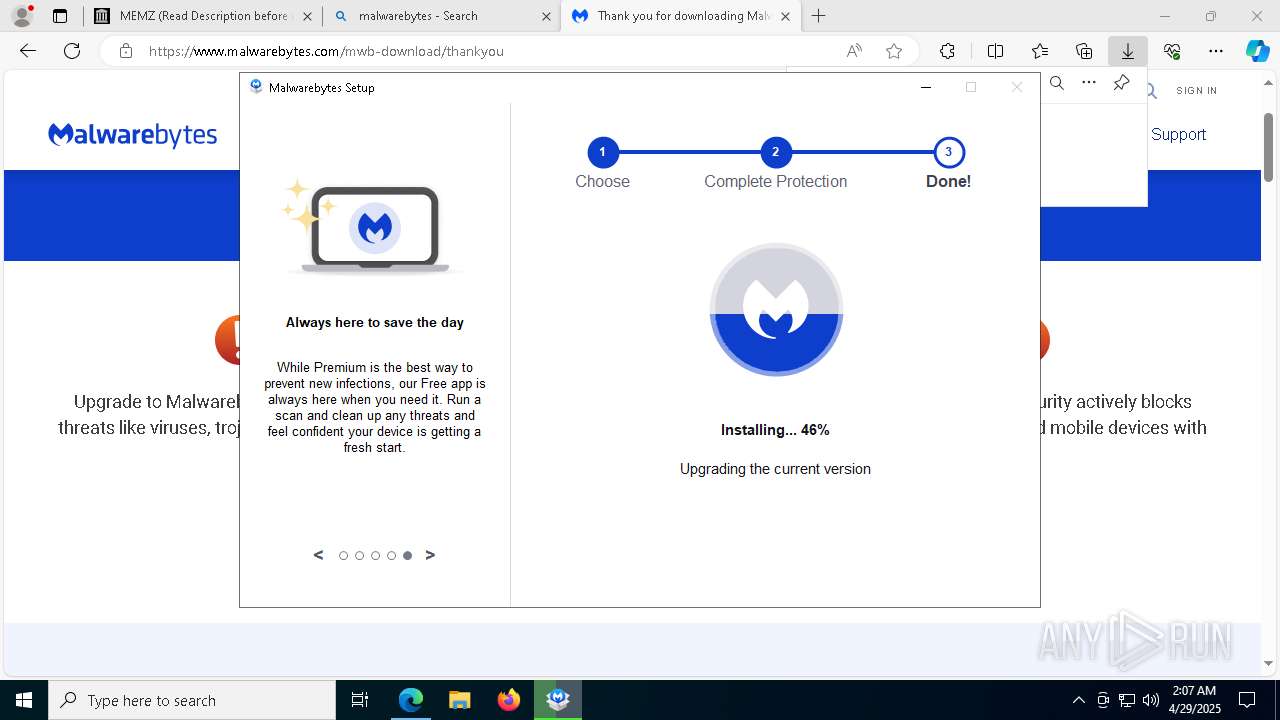Open the Favorites list icon
1280x720 pixels.
pos(1040,51)
